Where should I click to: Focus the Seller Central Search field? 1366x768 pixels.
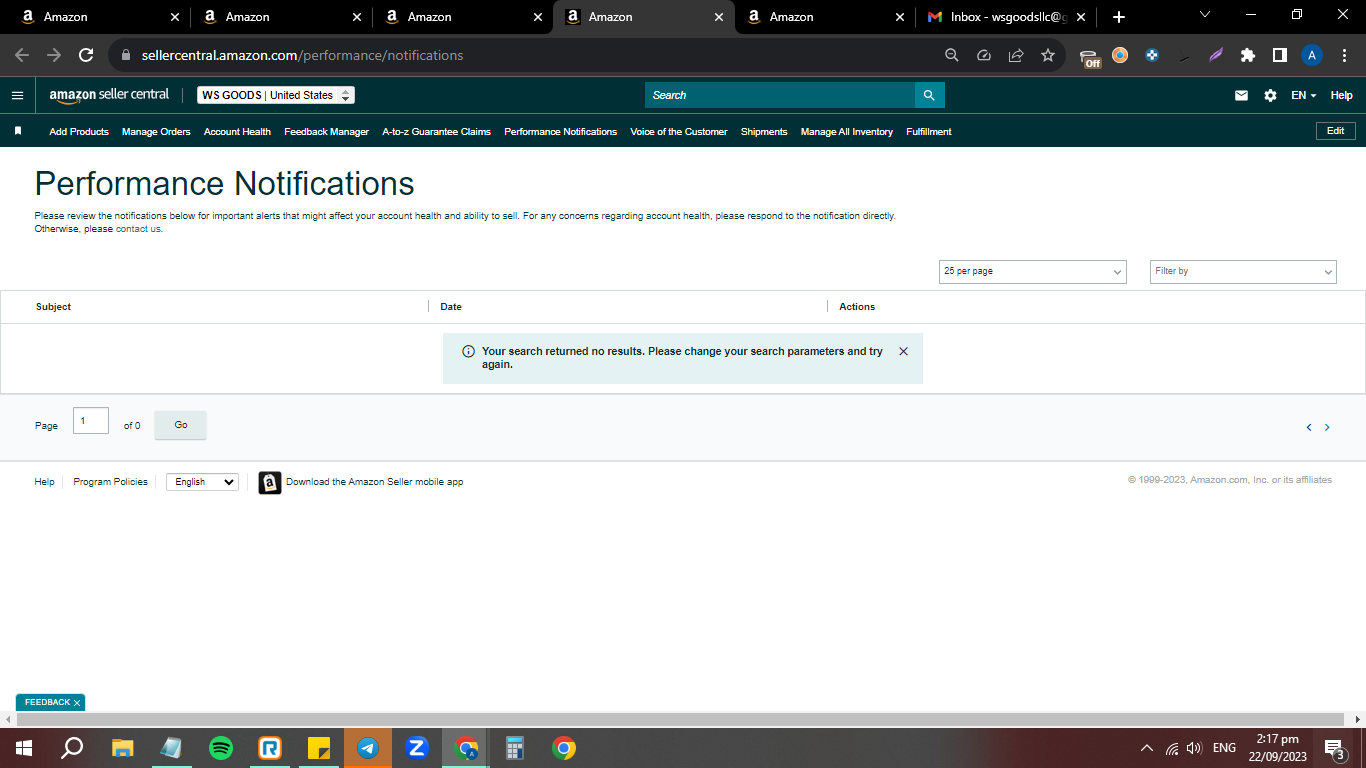(780, 95)
